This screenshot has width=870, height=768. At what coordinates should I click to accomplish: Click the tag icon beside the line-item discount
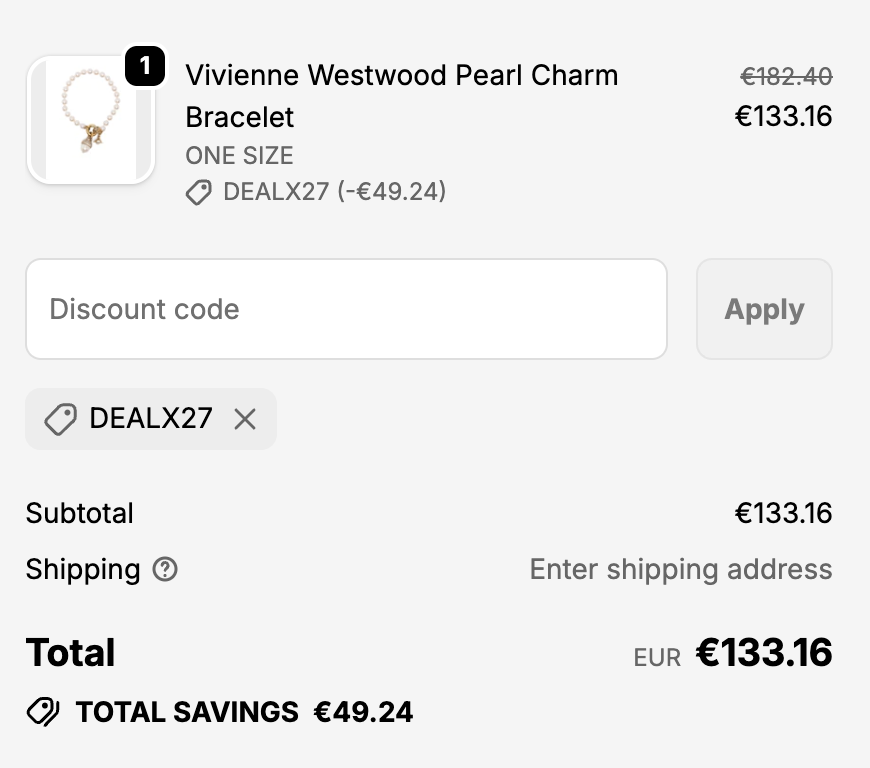click(x=199, y=192)
